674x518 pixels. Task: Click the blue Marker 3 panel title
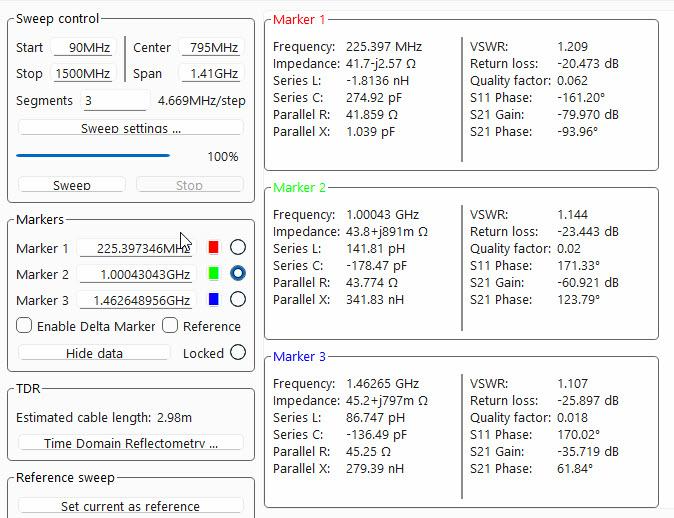(299, 356)
